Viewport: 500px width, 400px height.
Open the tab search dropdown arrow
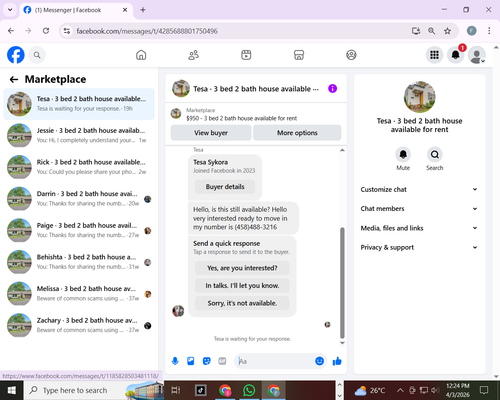[x=10, y=10]
